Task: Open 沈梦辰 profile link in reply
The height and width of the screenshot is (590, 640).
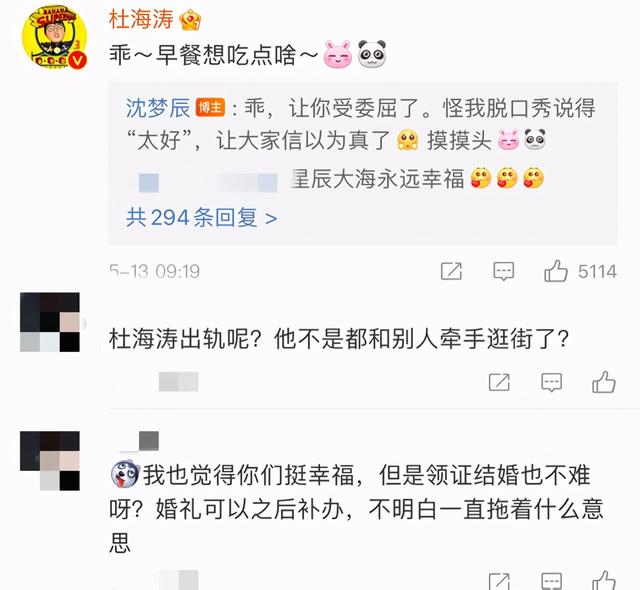Action: point(158,108)
